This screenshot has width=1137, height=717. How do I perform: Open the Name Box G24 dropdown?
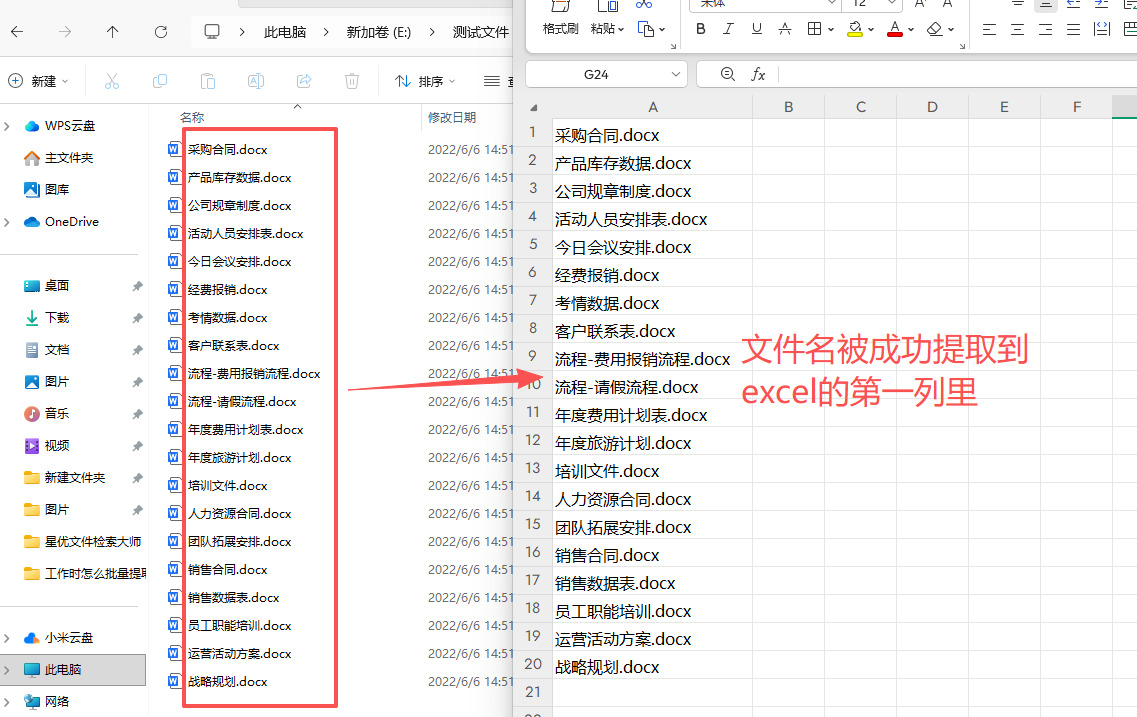[676, 74]
